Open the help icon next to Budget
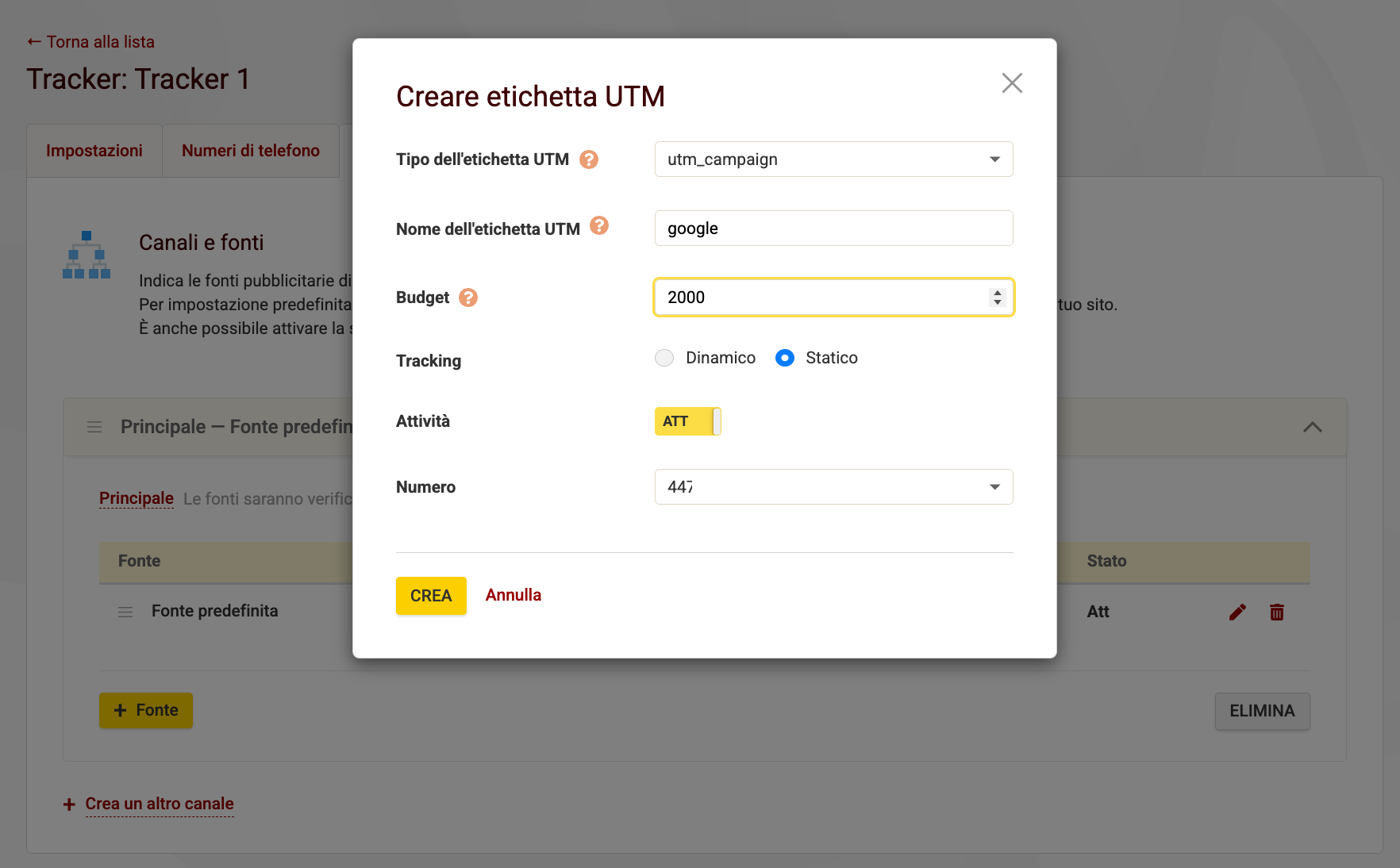 (x=468, y=298)
